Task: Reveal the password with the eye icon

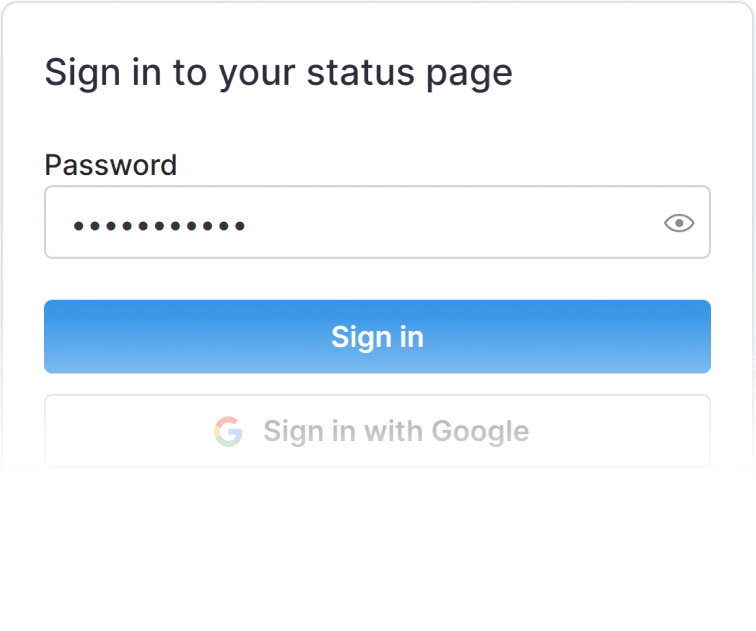Action: pos(679,223)
